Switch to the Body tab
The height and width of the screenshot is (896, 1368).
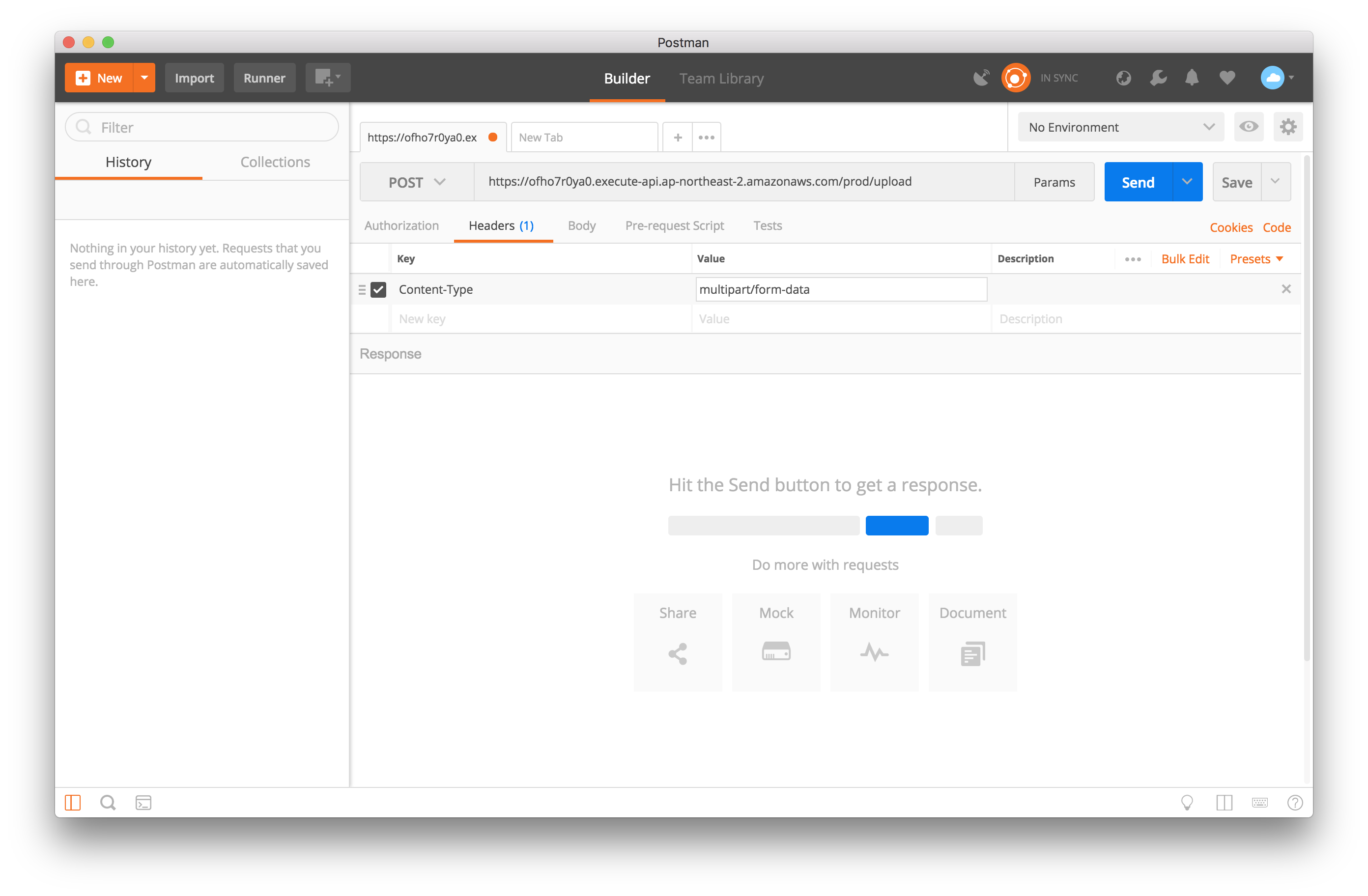(x=581, y=226)
